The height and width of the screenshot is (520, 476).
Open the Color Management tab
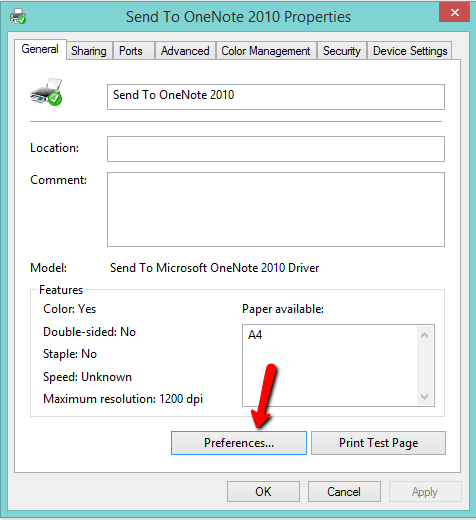[266, 51]
